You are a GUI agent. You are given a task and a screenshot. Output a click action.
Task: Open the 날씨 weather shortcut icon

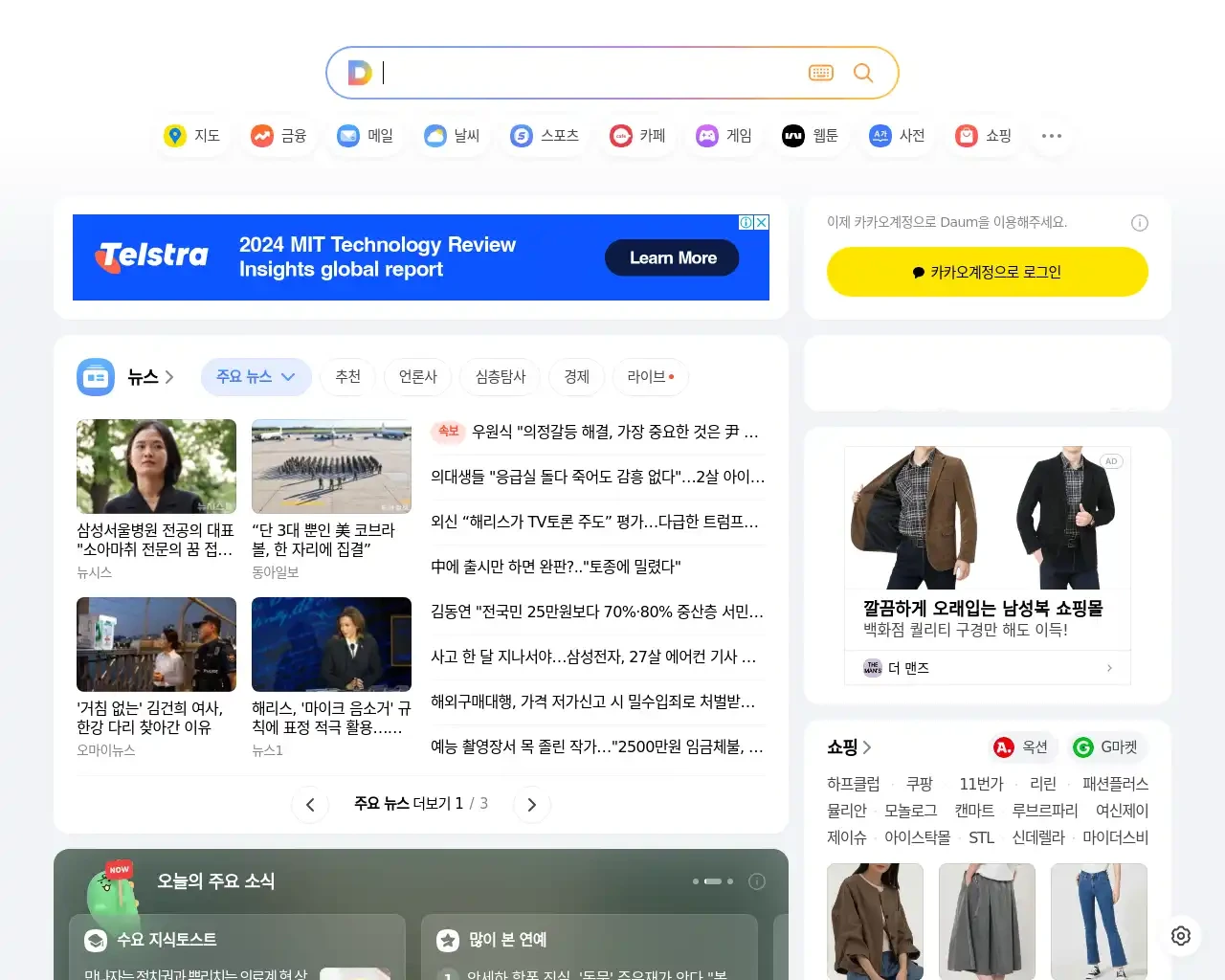[435, 136]
